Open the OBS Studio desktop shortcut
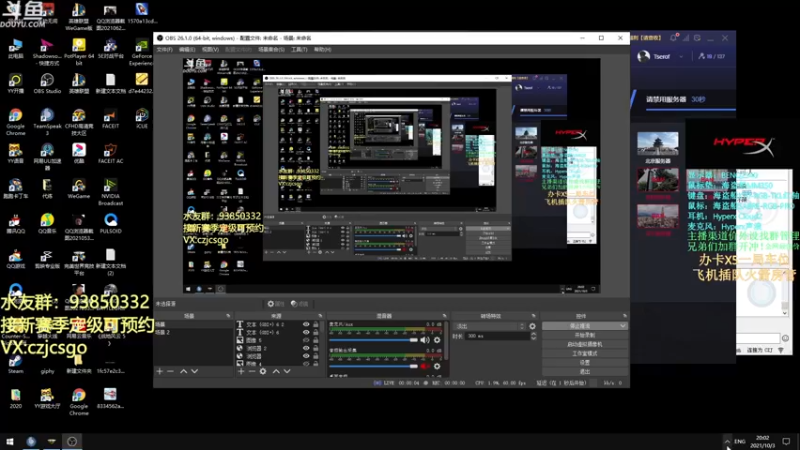This screenshot has height=450, width=800. pos(47,83)
